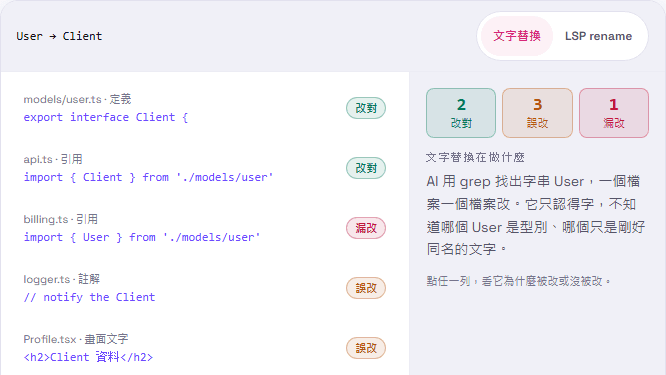Select the models/user.ts 定義 row
Image resolution: width=666 pixels, height=375 pixels.
pyautogui.click(x=204, y=108)
